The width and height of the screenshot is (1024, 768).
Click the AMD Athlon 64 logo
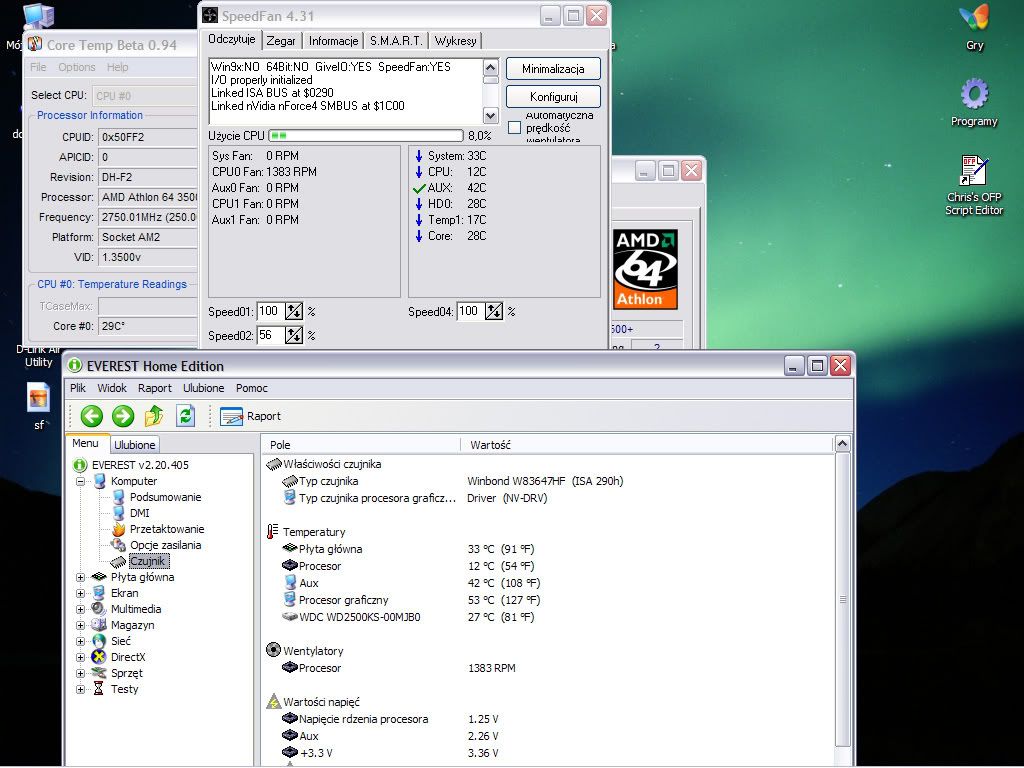point(646,270)
